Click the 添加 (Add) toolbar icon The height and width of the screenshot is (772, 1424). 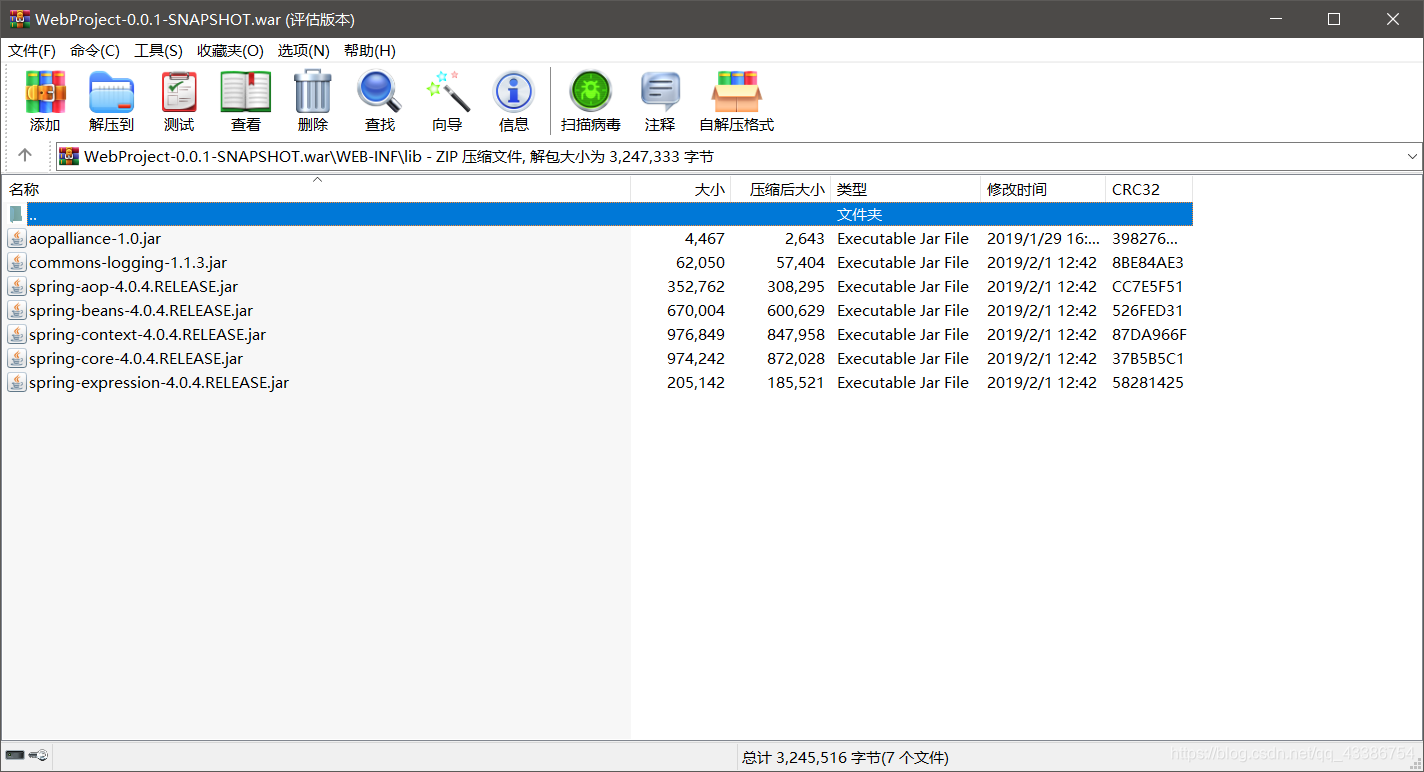45,92
